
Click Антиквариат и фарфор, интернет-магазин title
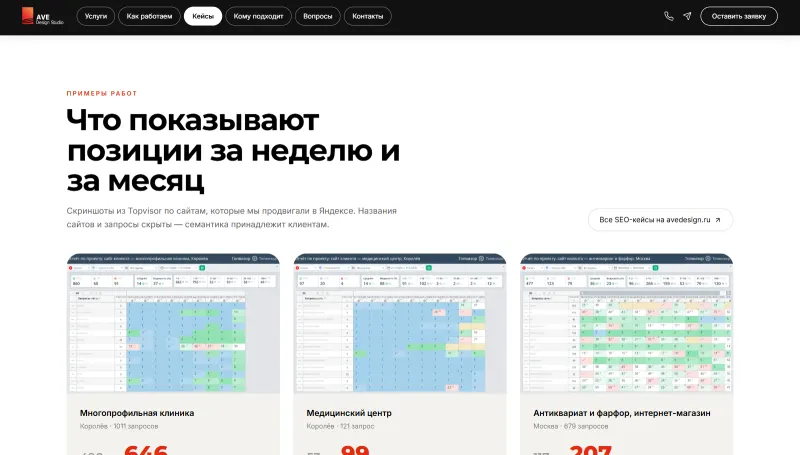[621, 413]
